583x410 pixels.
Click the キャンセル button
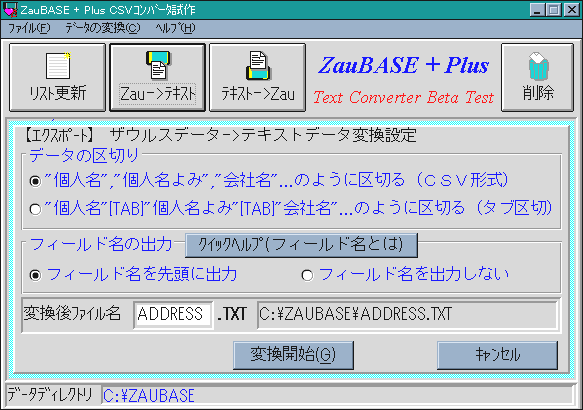pos(497,355)
